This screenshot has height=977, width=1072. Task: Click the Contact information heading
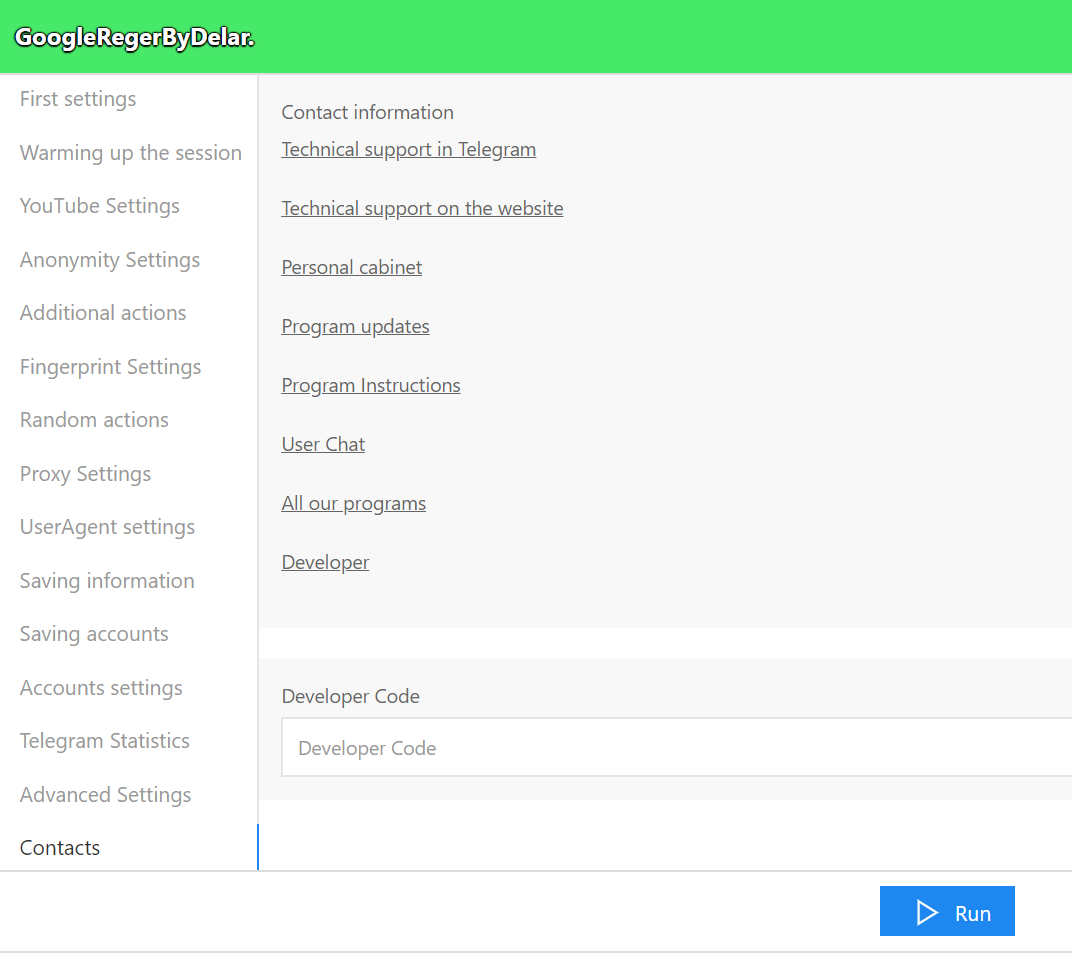tap(368, 112)
